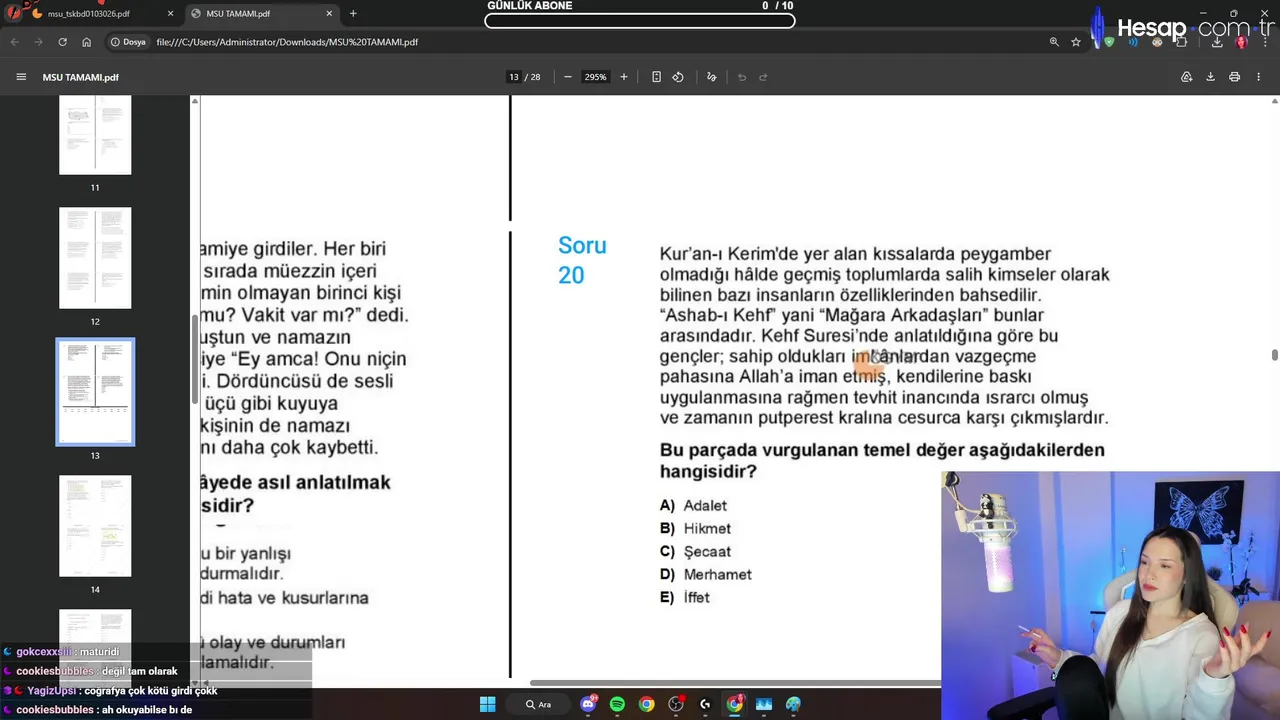Viewport: 1280px width, 720px height.
Task: Click the Chrome icon with profile badge on taskbar
Action: [x=735, y=704]
